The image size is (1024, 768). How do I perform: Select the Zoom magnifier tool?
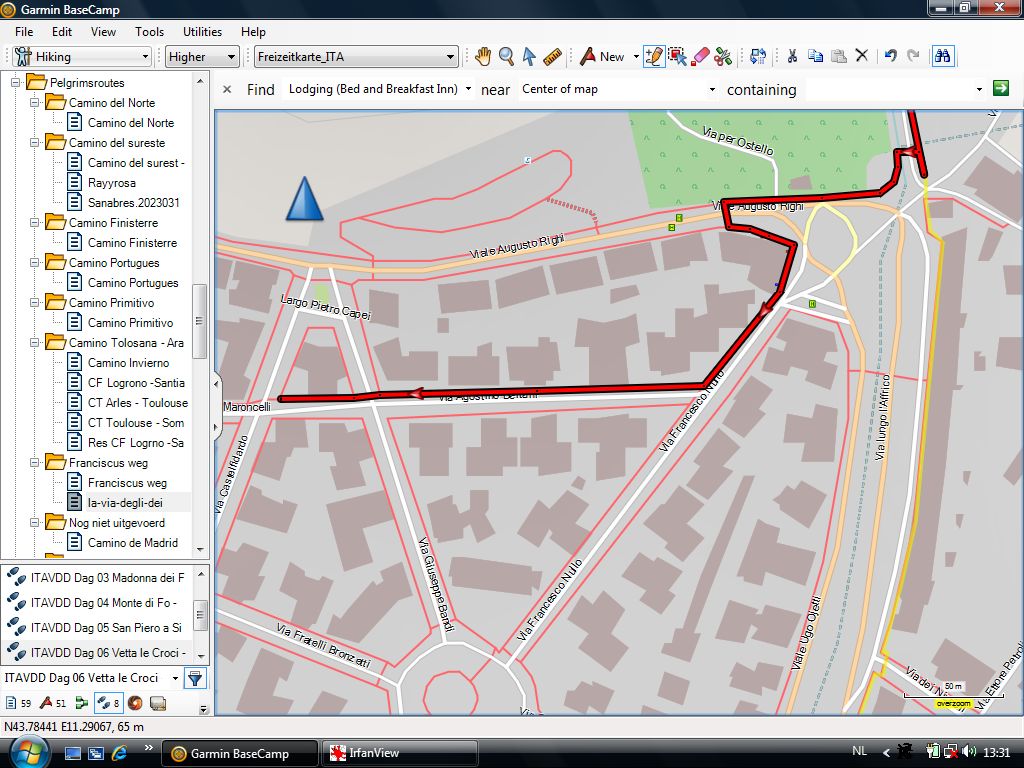(506, 57)
